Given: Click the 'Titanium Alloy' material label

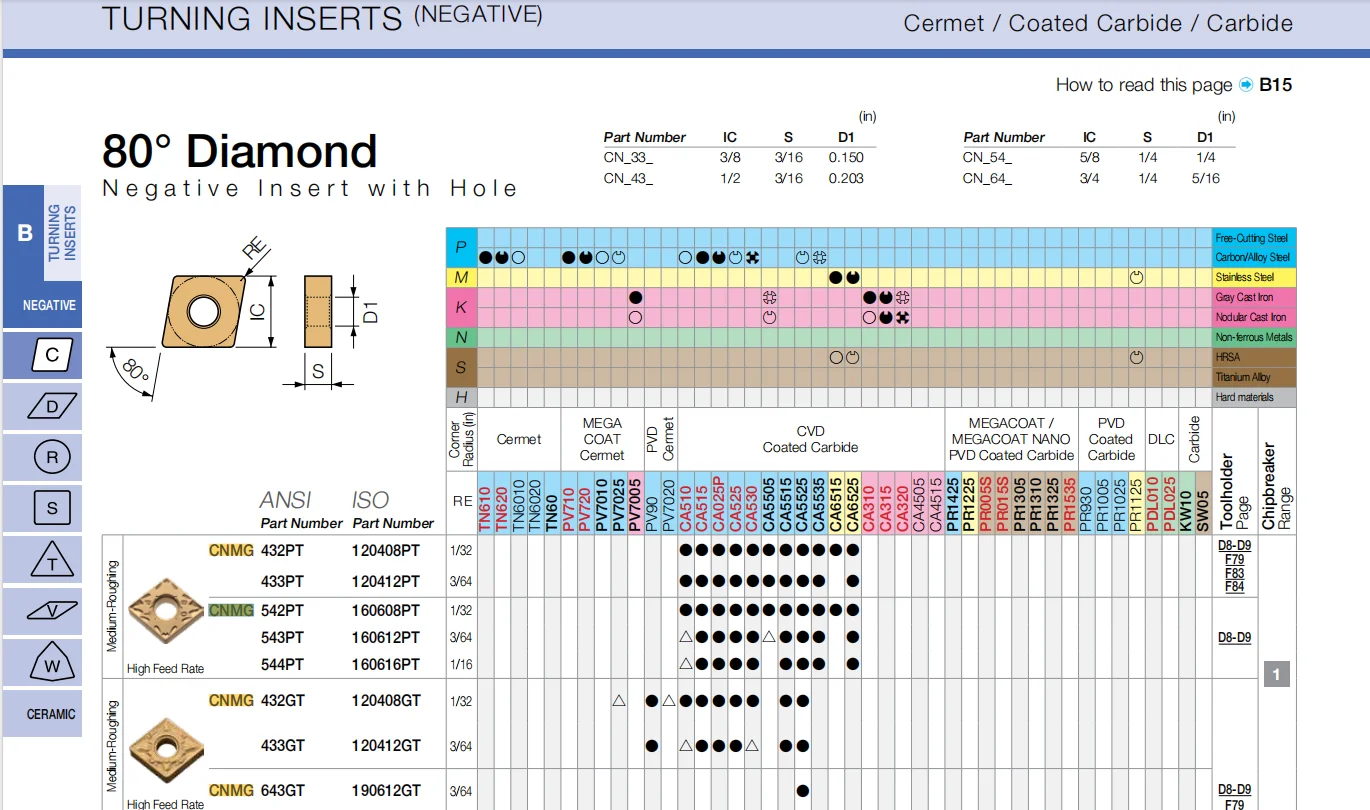Looking at the screenshot, I should click(1253, 377).
